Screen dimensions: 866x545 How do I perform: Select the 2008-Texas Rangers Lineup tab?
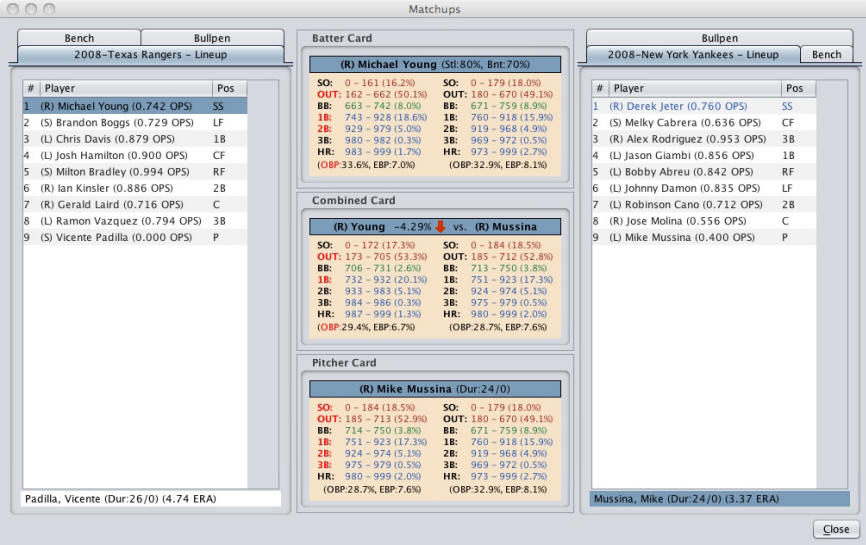[150, 55]
